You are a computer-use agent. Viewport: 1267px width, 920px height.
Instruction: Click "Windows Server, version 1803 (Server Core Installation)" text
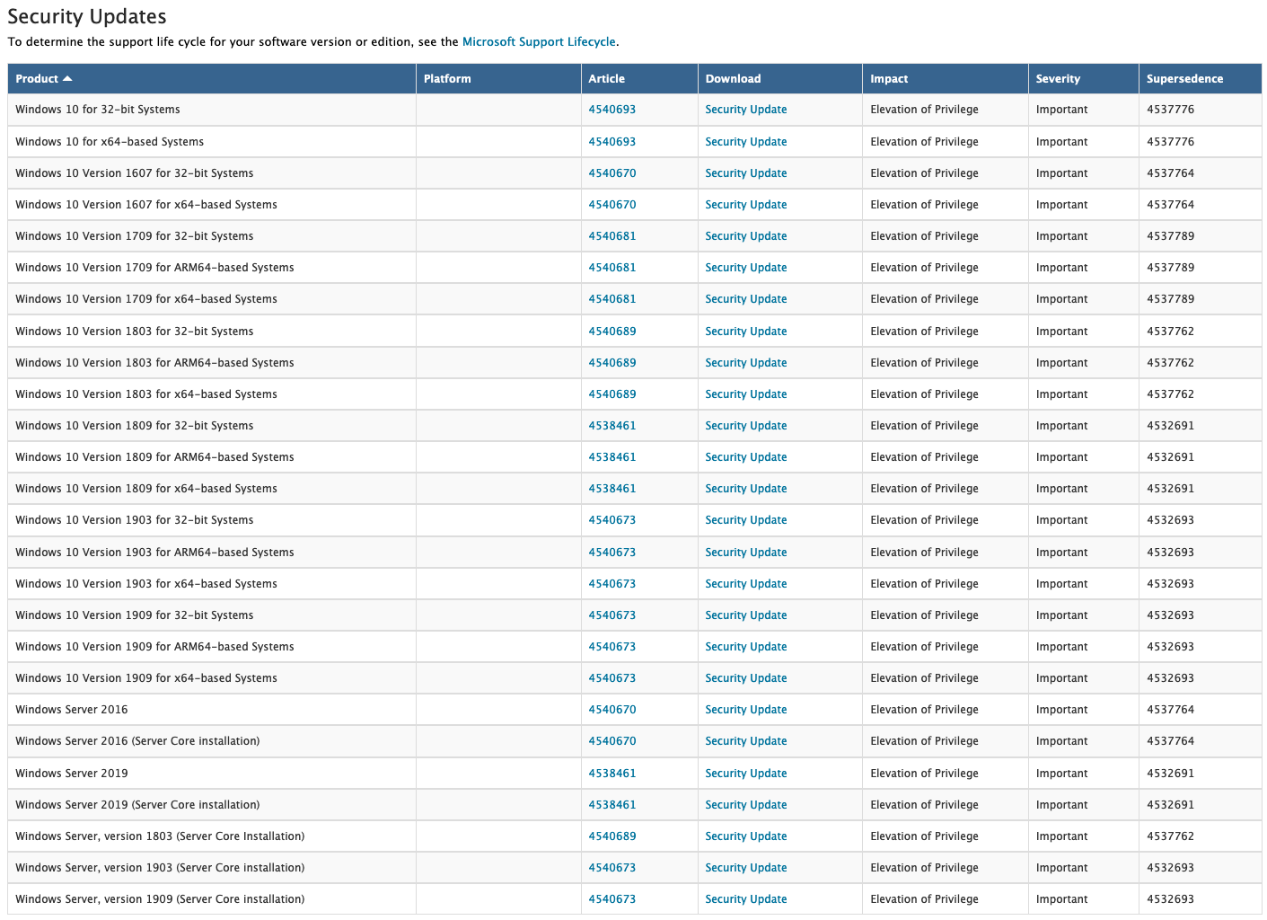(x=160, y=836)
